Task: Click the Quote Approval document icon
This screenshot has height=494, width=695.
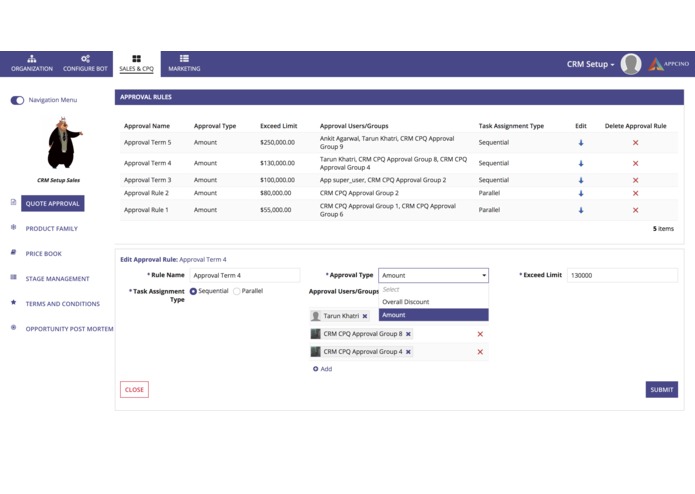Action: [x=13, y=202]
